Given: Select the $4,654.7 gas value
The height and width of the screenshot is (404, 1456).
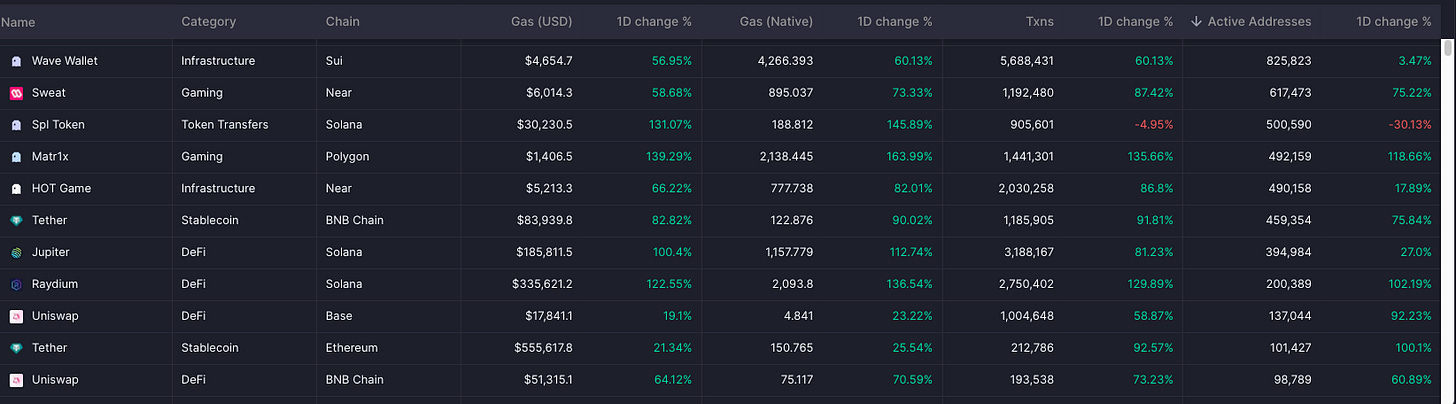Looking at the screenshot, I should point(549,61).
